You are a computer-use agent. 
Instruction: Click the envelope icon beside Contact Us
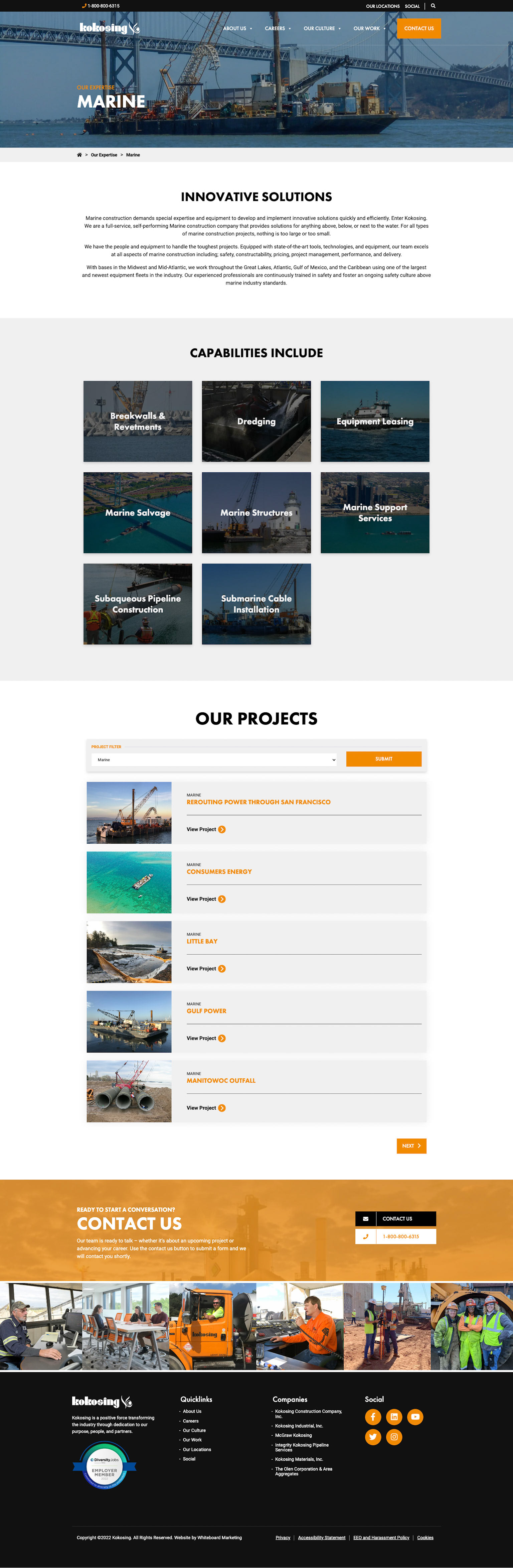pos(366,1219)
